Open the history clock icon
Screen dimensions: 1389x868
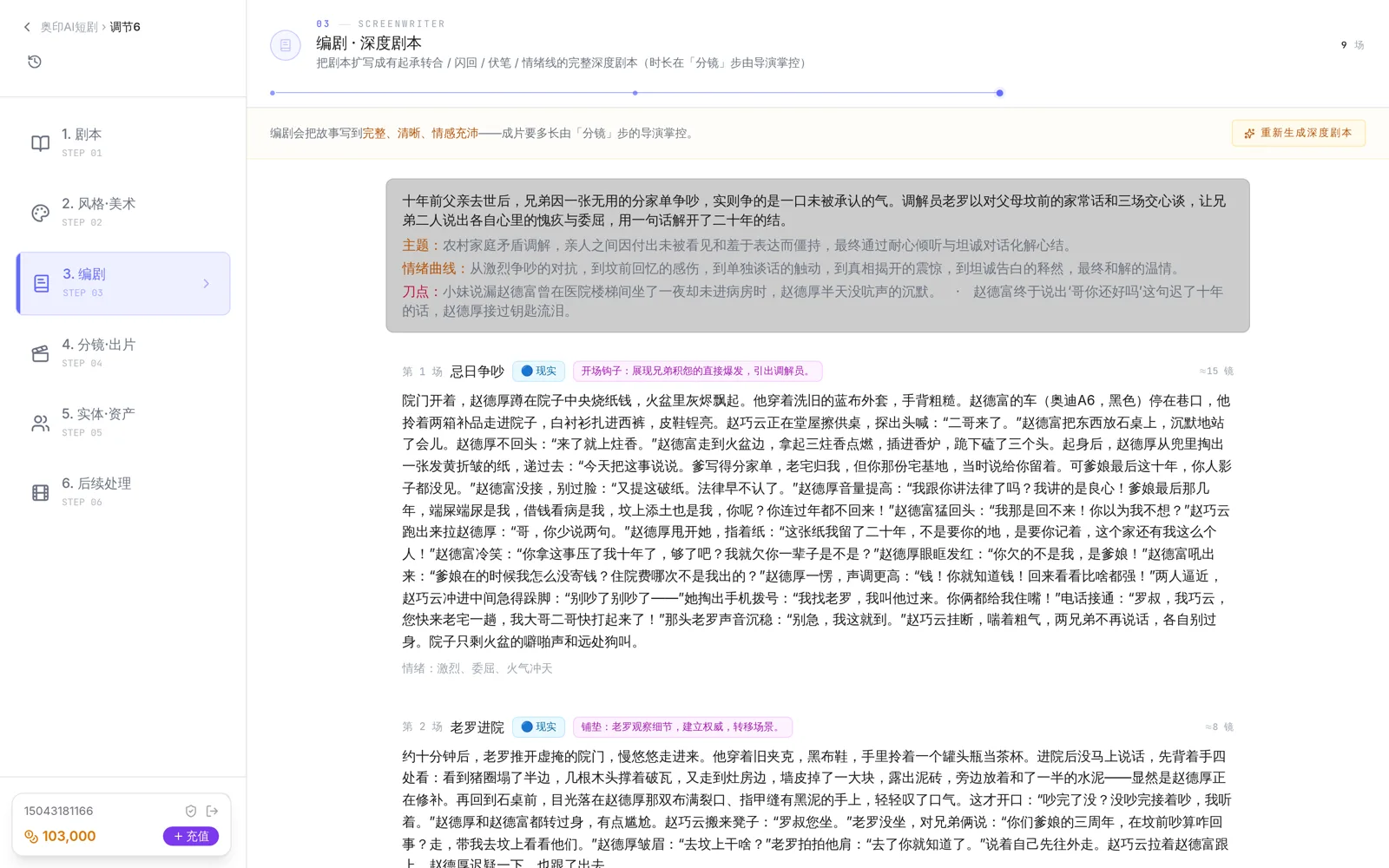point(35,62)
